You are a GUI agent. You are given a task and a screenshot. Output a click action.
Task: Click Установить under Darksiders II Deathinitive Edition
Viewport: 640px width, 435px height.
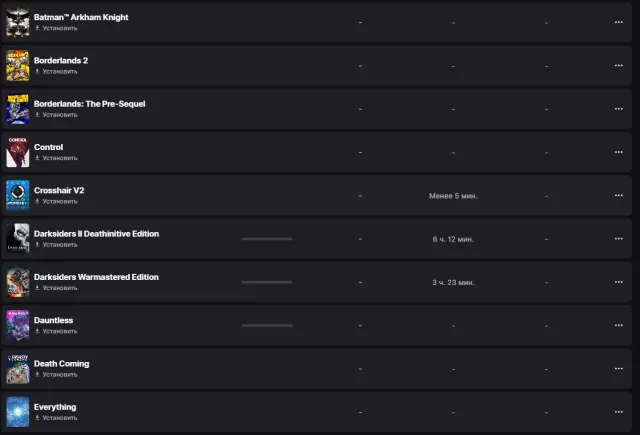coord(56,244)
